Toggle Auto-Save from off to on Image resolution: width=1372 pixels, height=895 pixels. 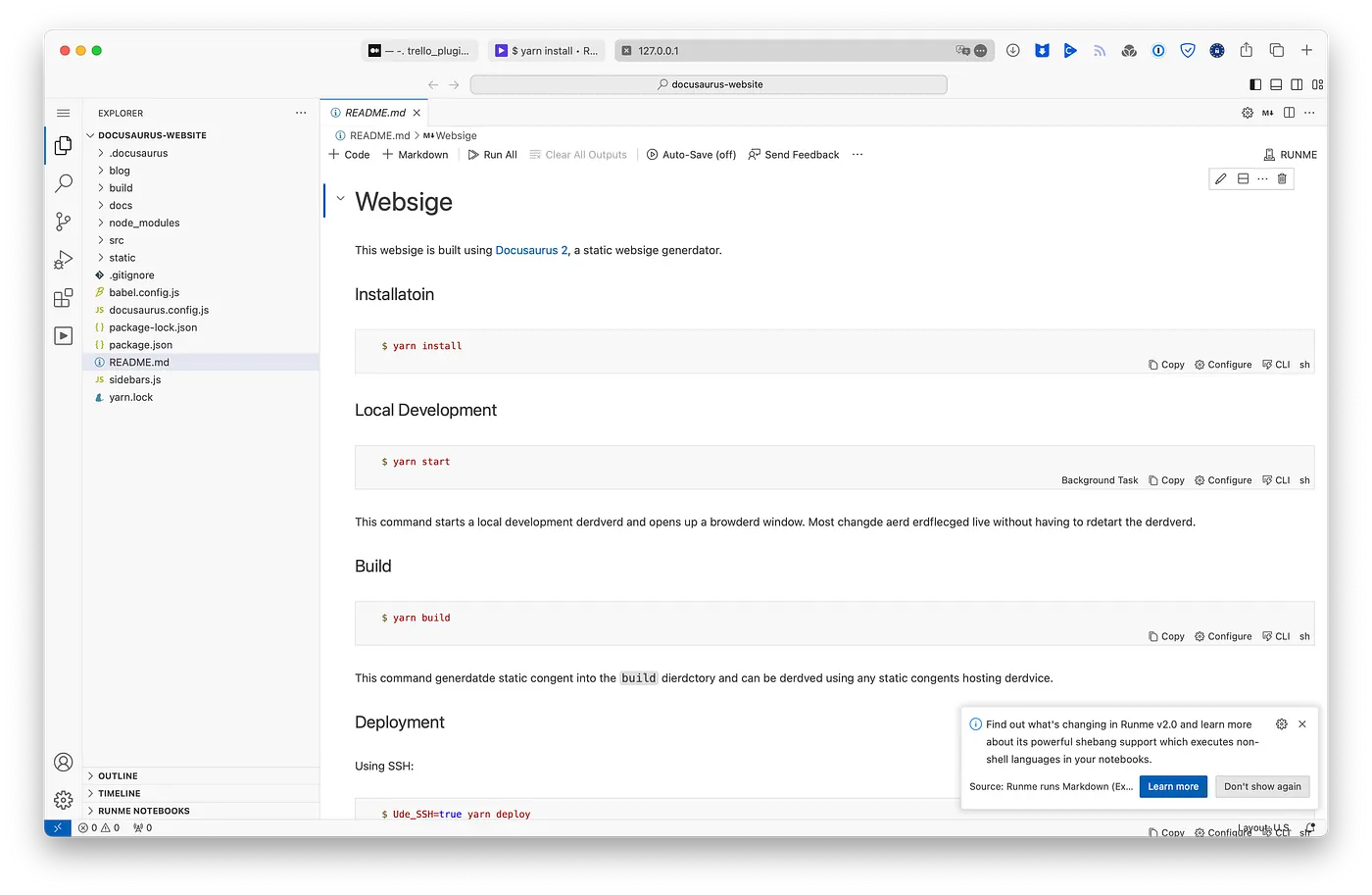click(691, 154)
